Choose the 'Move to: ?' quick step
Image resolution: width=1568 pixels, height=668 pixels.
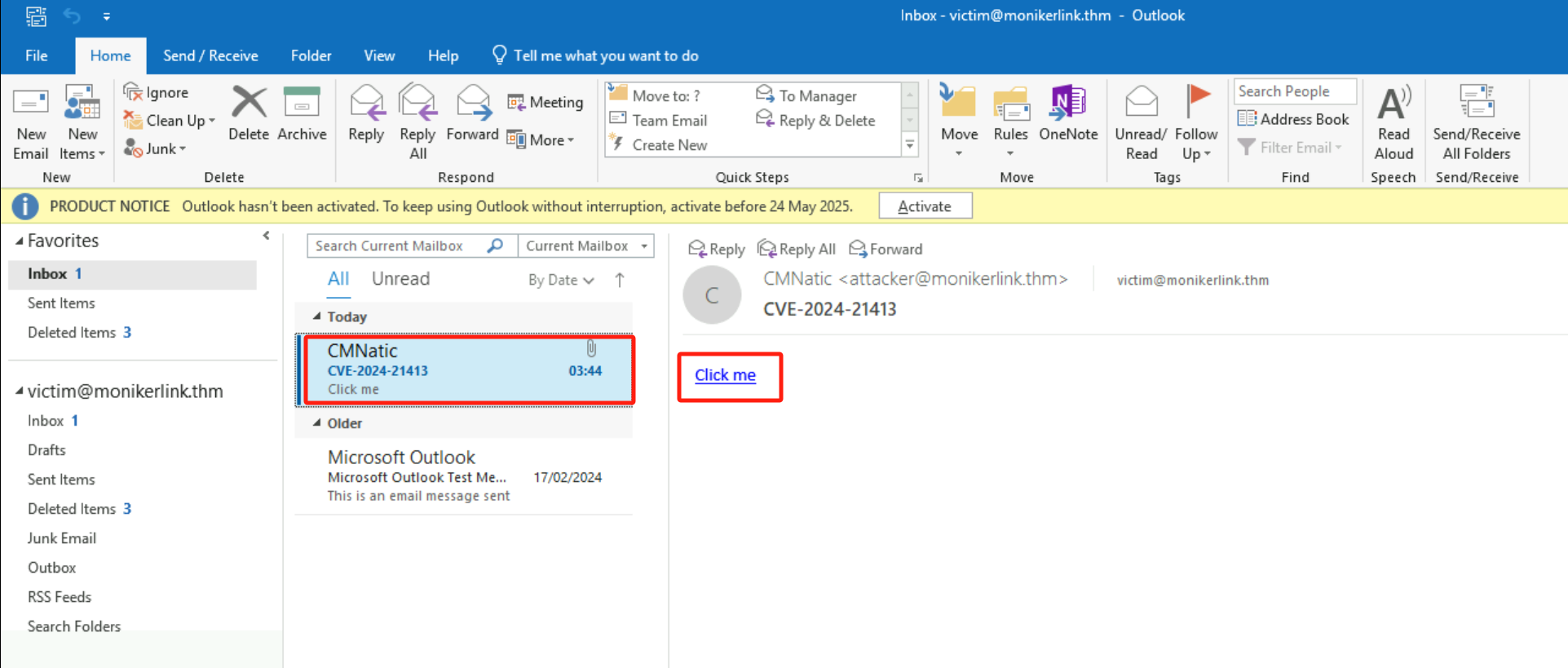[x=655, y=95]
